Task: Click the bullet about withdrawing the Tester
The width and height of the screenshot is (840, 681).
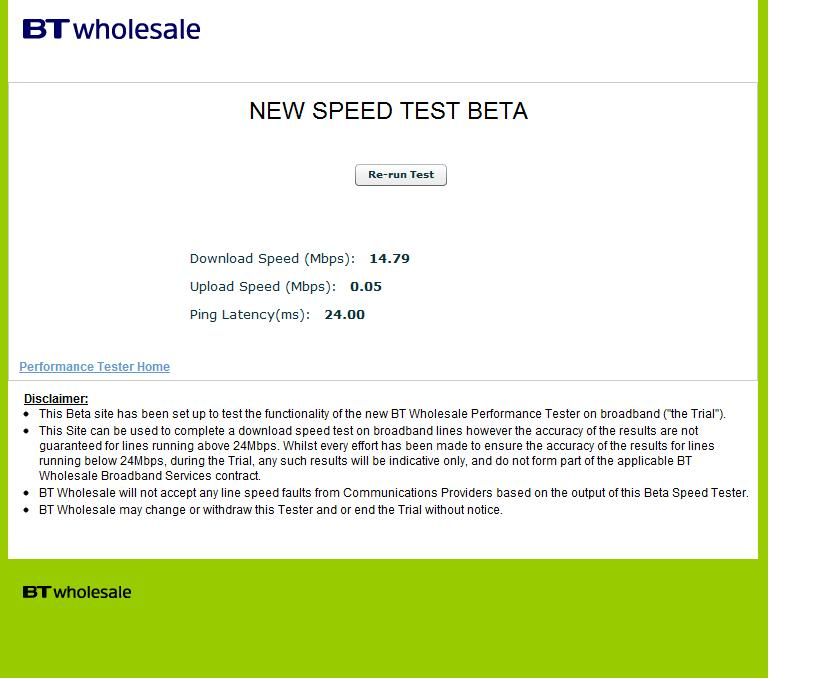Action: click(271, 510)
